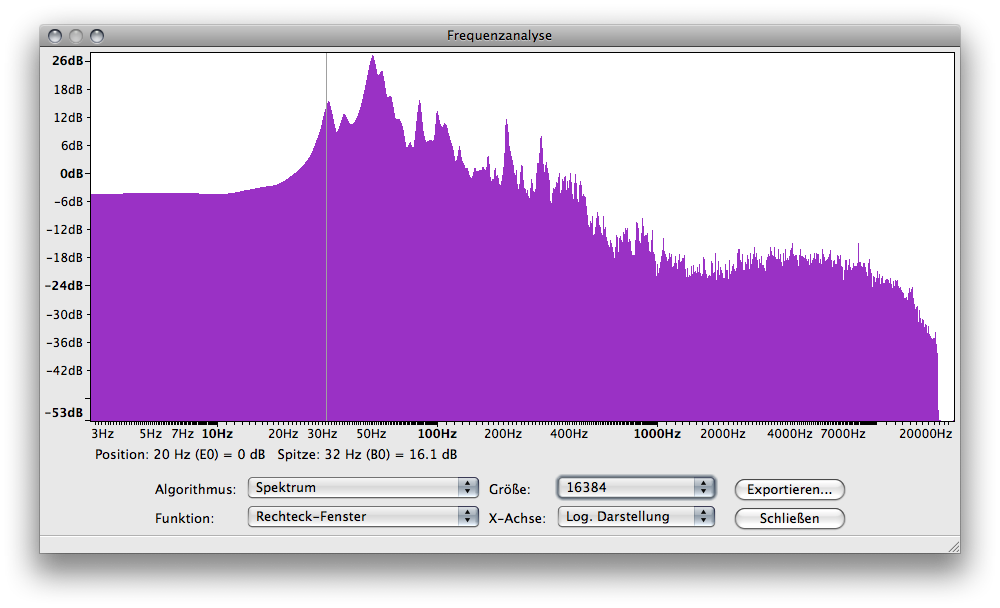Image resolution: width=1000 pixels, height=608 pixels.
Task: Zoom the window using the third titlebar button
Action: tap(97, 36)
